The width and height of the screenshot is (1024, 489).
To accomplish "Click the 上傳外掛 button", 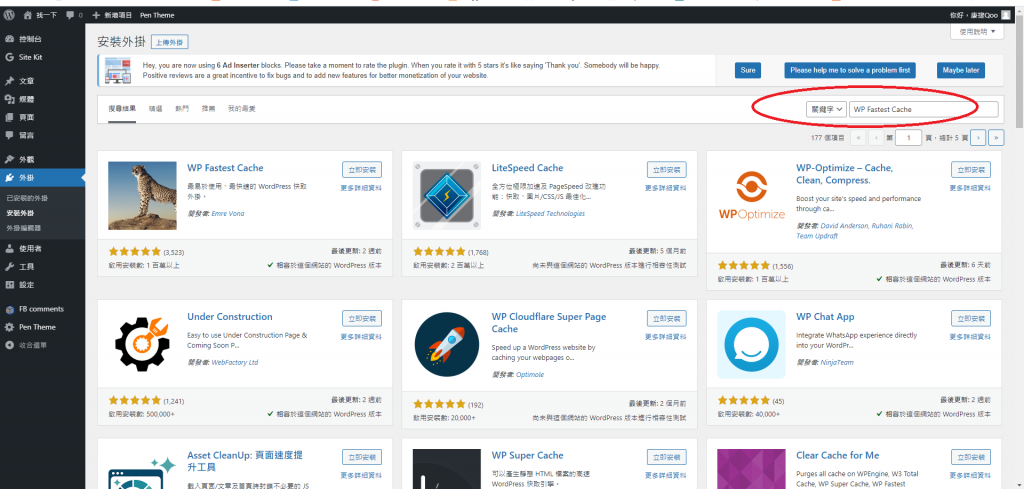I will 174,43.
